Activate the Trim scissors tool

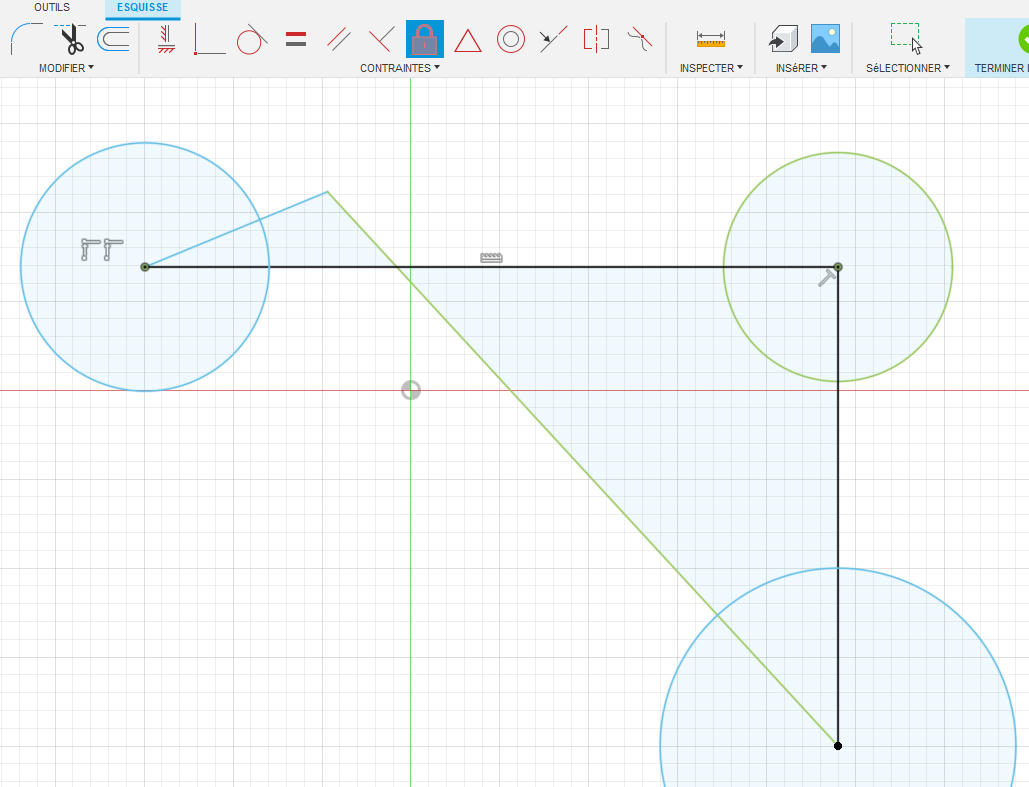coord(71,39)
